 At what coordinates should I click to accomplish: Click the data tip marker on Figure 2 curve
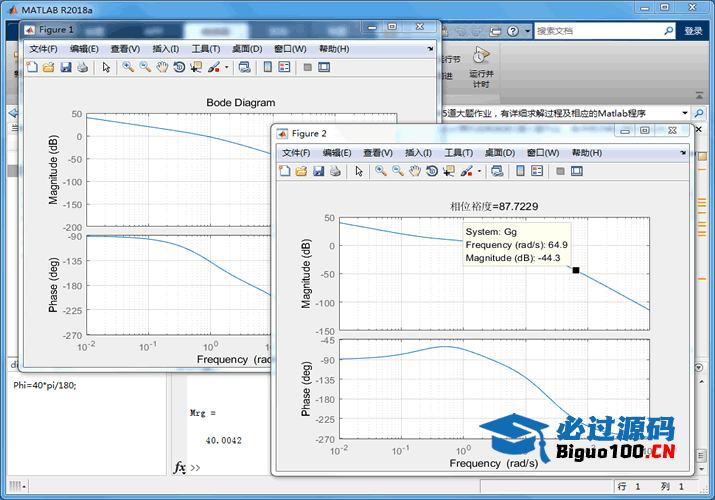click(x=576, y=270)
